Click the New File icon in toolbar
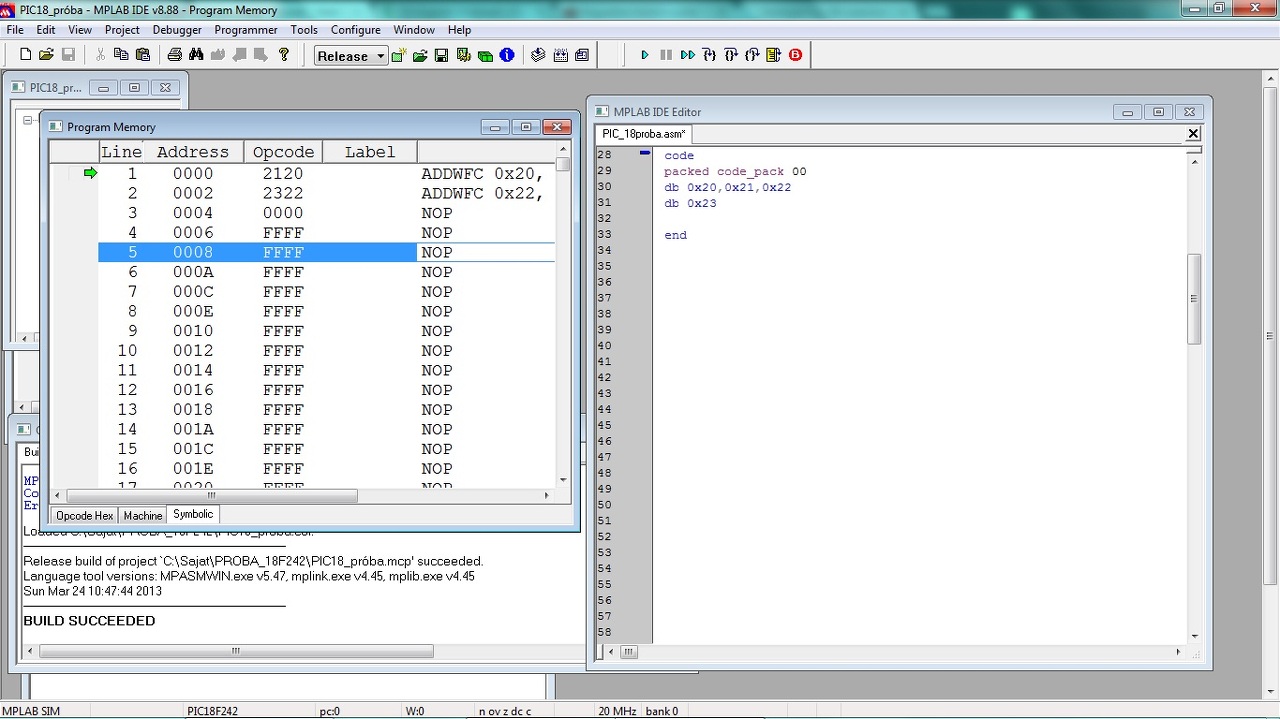The width and height of the screenshot is (1280, 719). [x=25, y=55]
